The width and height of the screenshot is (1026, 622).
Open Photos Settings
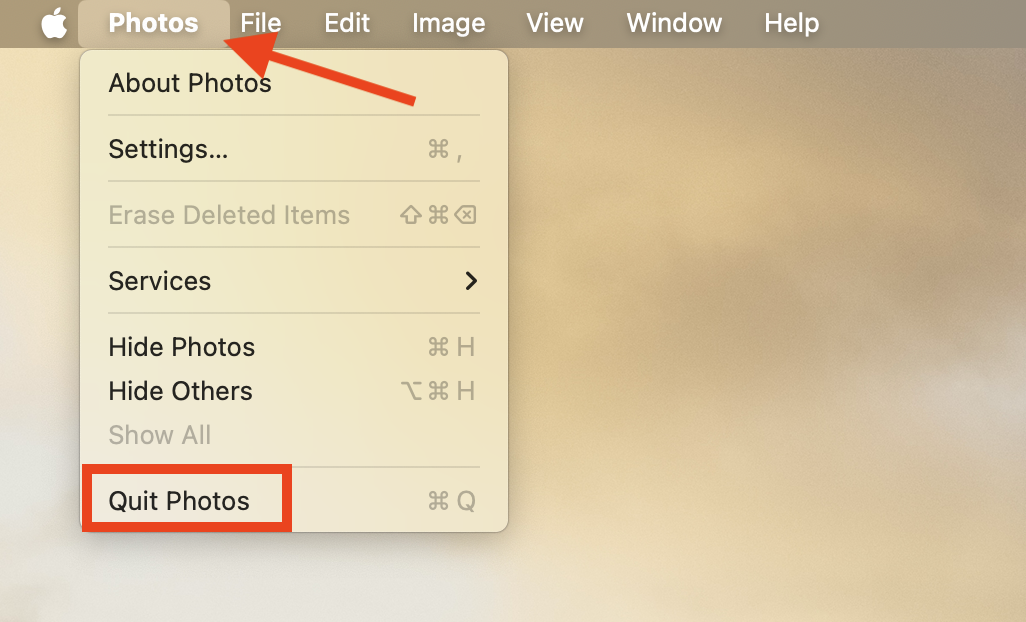coord(168,149)
